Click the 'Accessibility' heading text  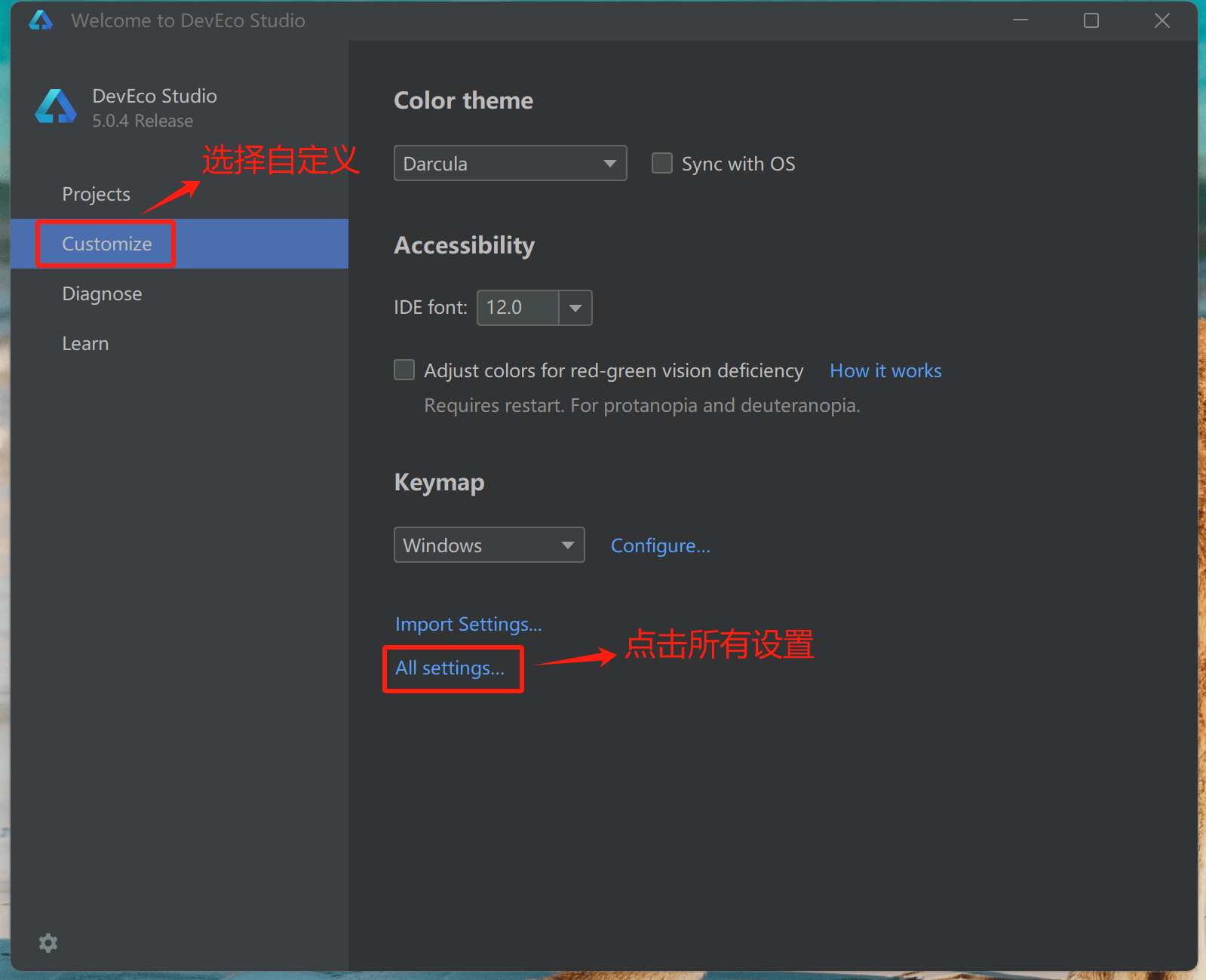pyautogui.click(x=465, y=245)
